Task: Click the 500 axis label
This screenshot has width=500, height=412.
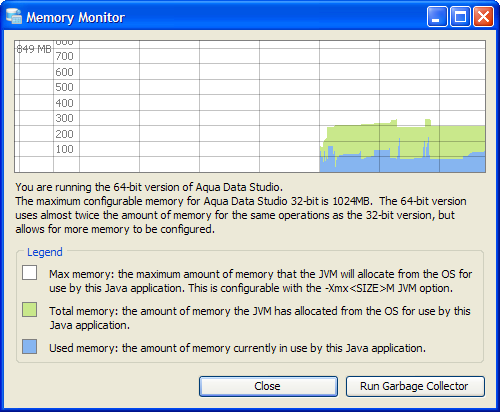Action: 64,87
